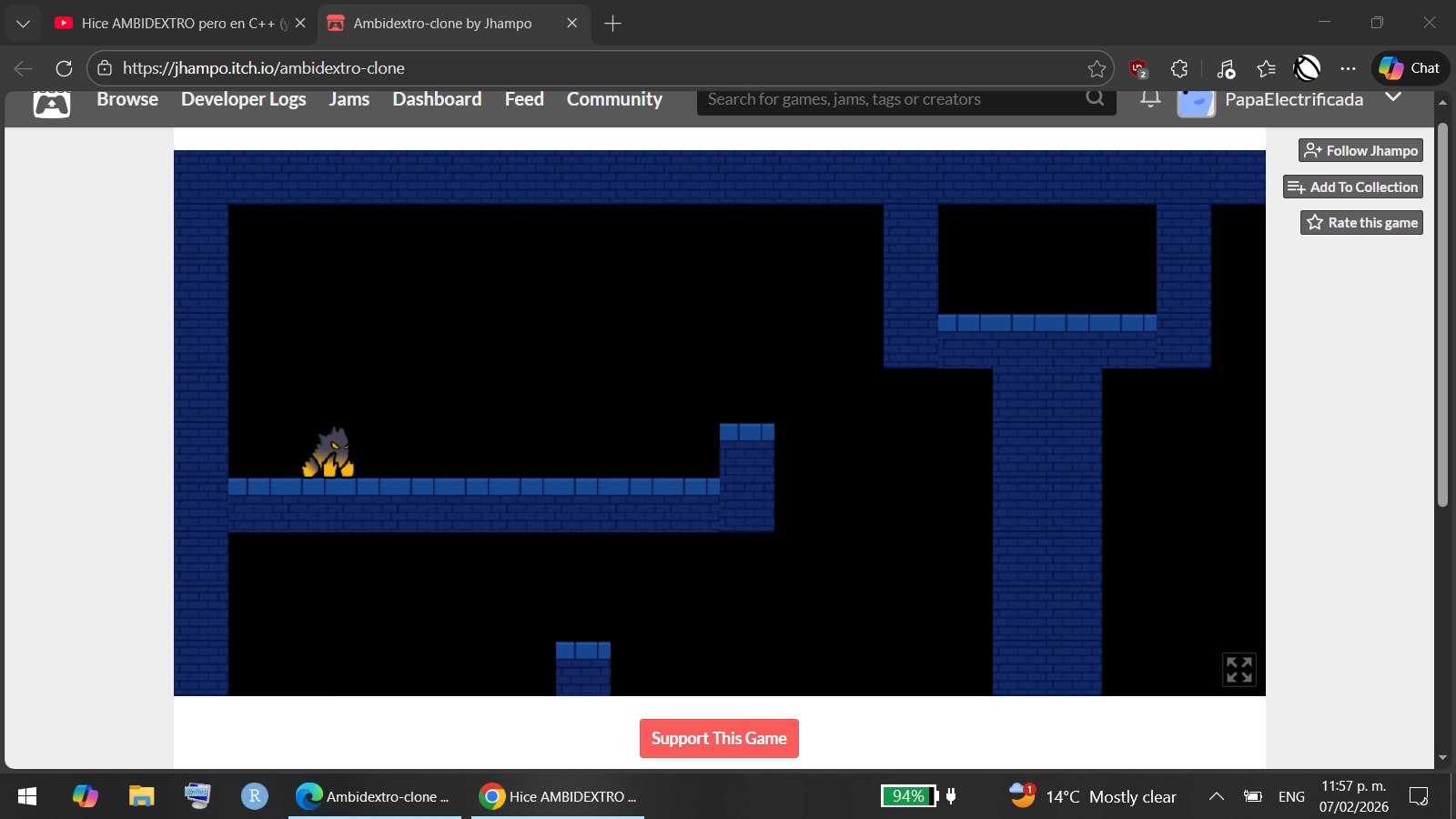Image resolution: width=1456 pixels, height=819 pixels.
Task: Focus the address bar URL field
Action: [601, 68]
